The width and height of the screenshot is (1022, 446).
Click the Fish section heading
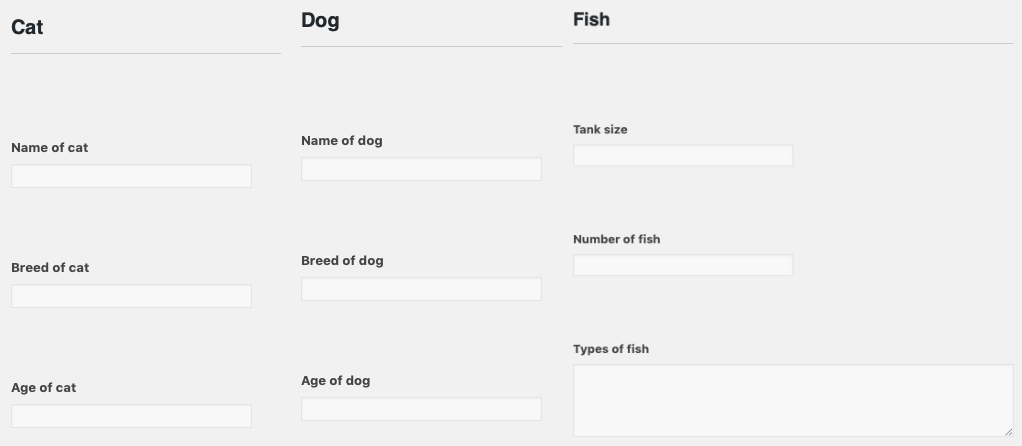pos(591,19)
